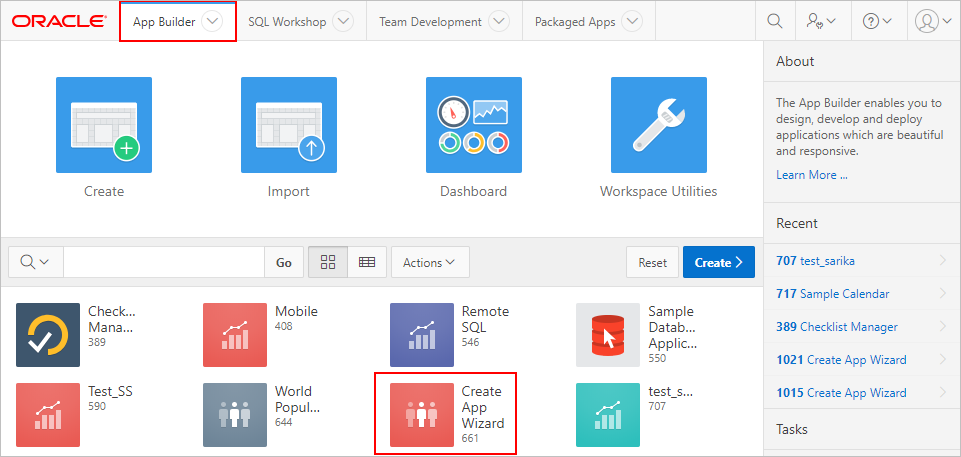Screen dimensions: 961x457
Task: Click the Dashboard label
Action: (474, 191)
